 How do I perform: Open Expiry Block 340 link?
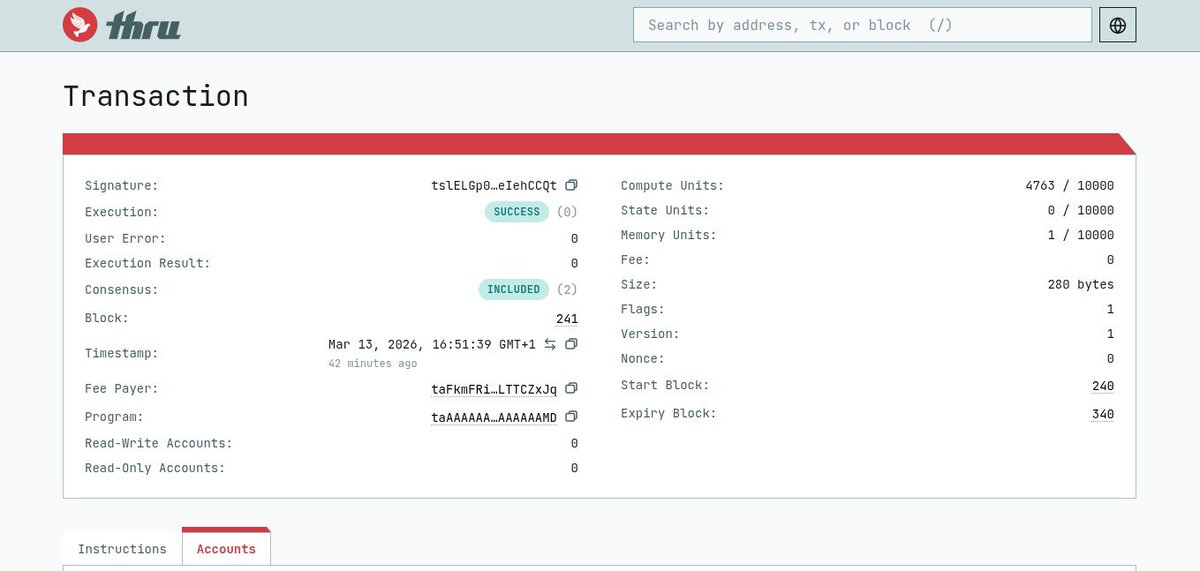1103,414
